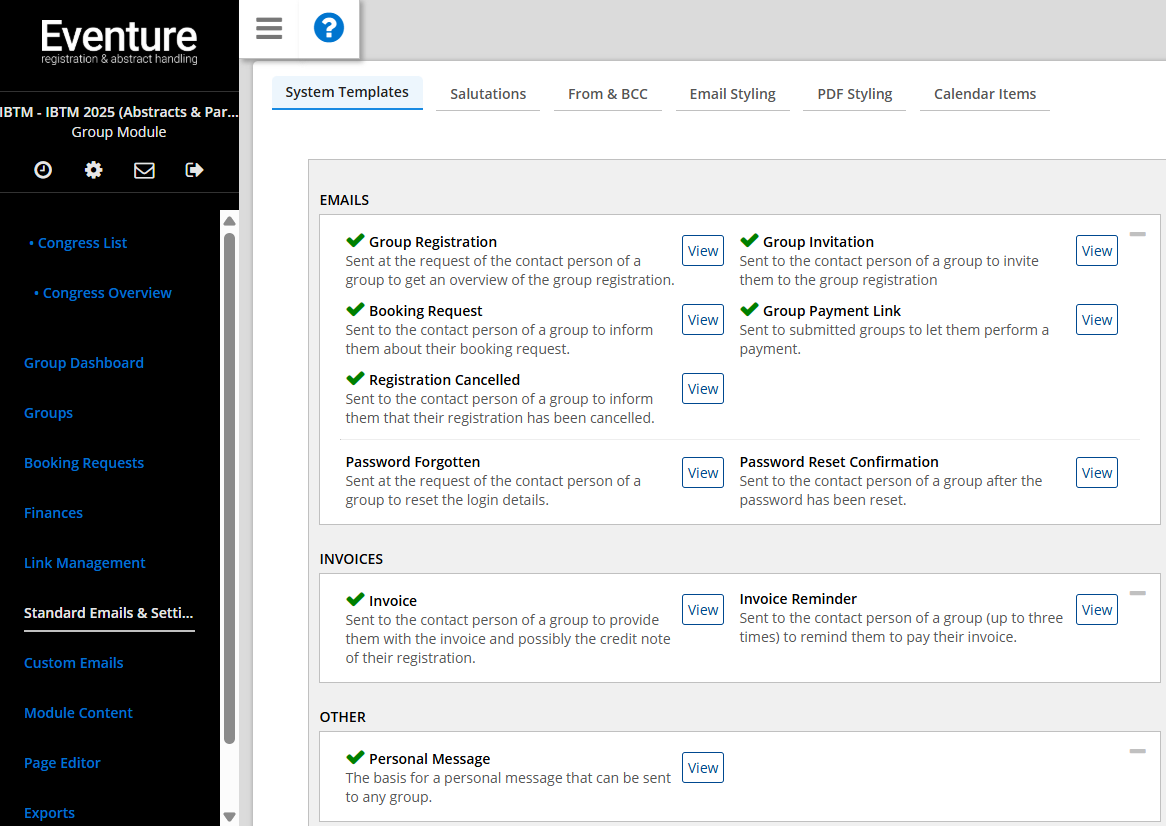Viewport: 1166px width, 826px height.
Task: View the Personal Message template
Action: pyautogui.click(x=703, y=768)
